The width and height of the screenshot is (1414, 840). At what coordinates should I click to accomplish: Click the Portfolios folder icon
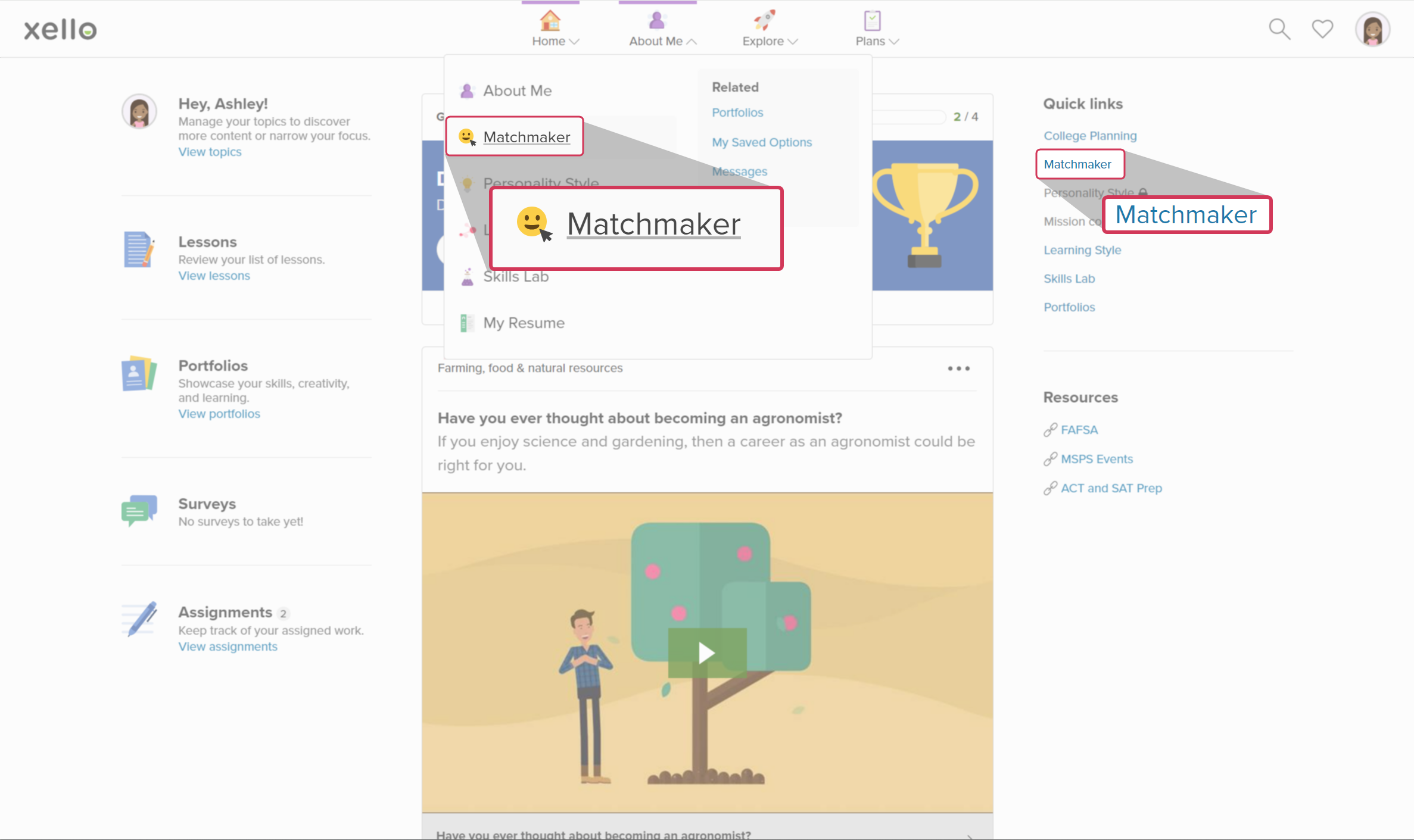(x=139, y=373)
